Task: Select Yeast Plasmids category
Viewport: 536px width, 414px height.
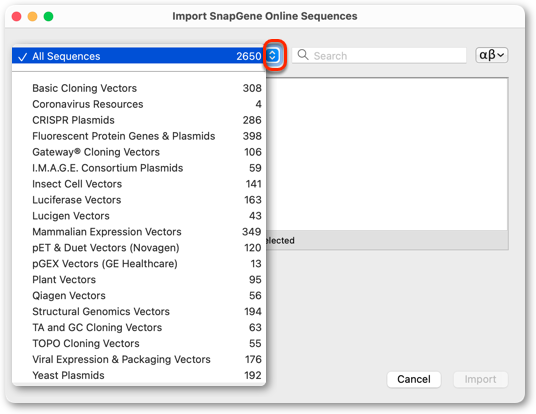Action: point(139,375)
